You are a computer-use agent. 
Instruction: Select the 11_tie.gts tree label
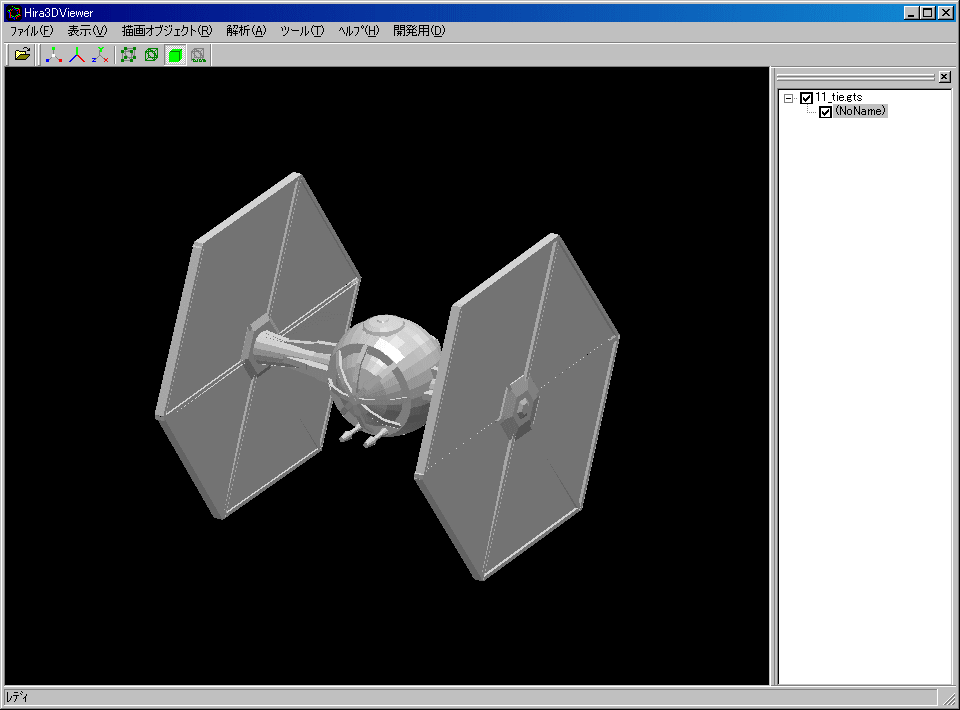pos(839,97)
